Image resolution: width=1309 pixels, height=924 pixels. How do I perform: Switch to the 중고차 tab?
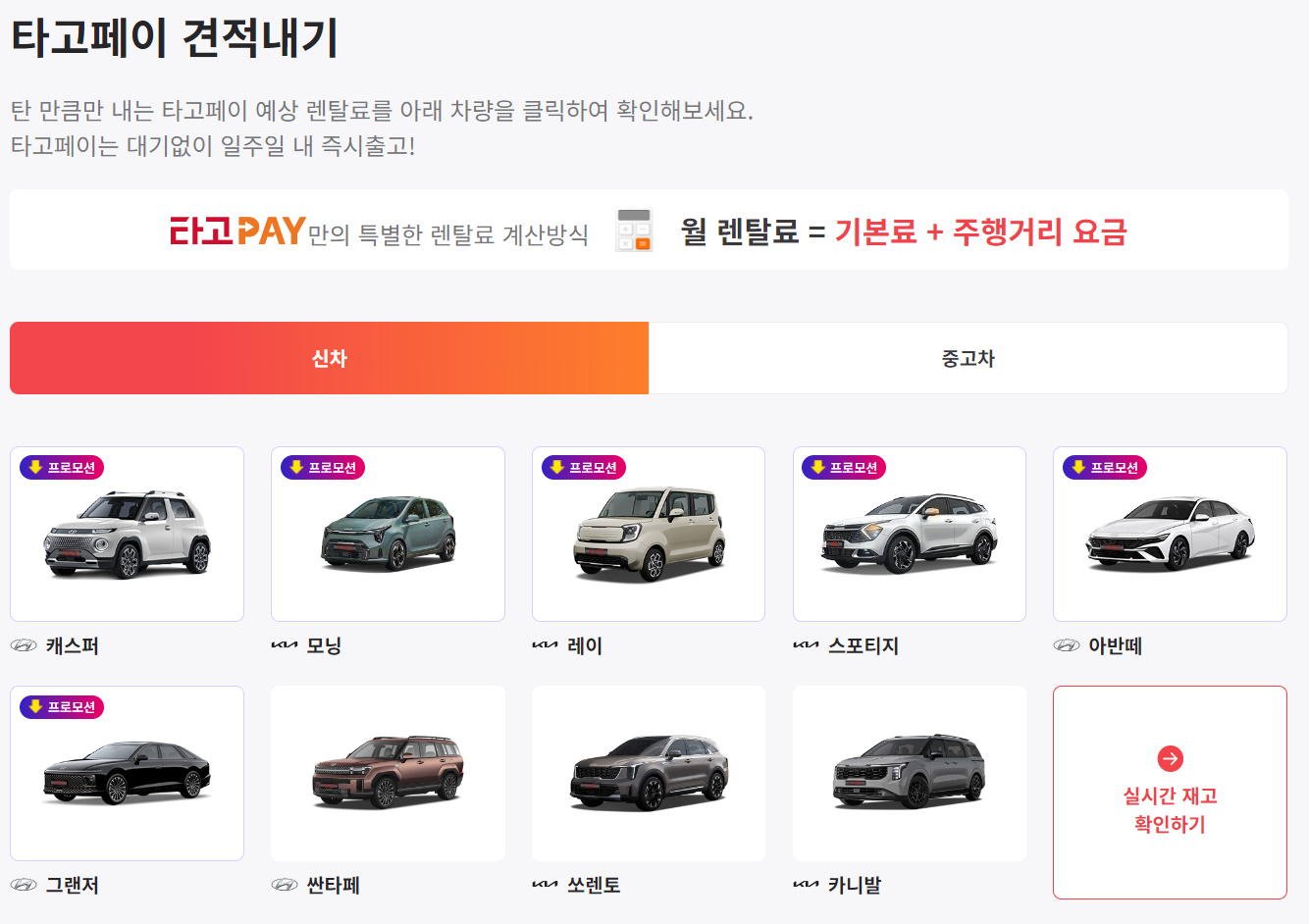[969, 358]
